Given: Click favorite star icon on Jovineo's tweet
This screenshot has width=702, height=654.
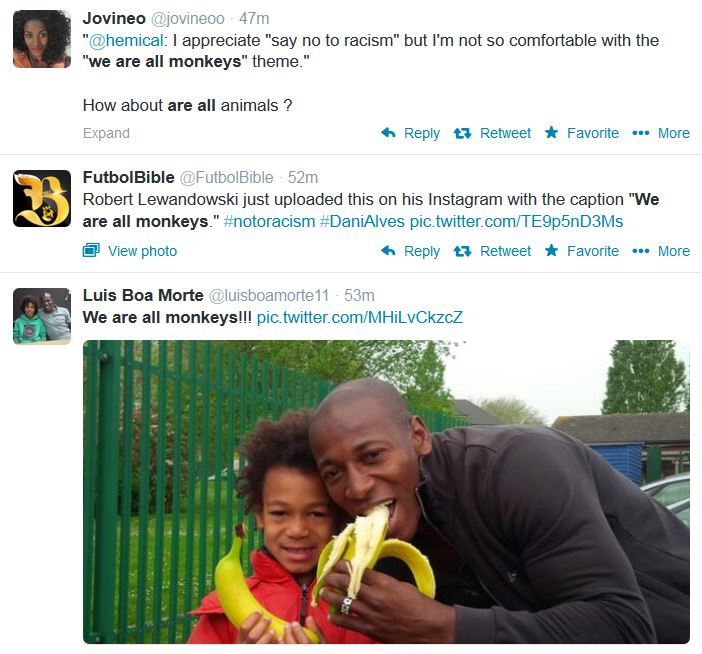Looking at the screenshot, I should 552,132.
